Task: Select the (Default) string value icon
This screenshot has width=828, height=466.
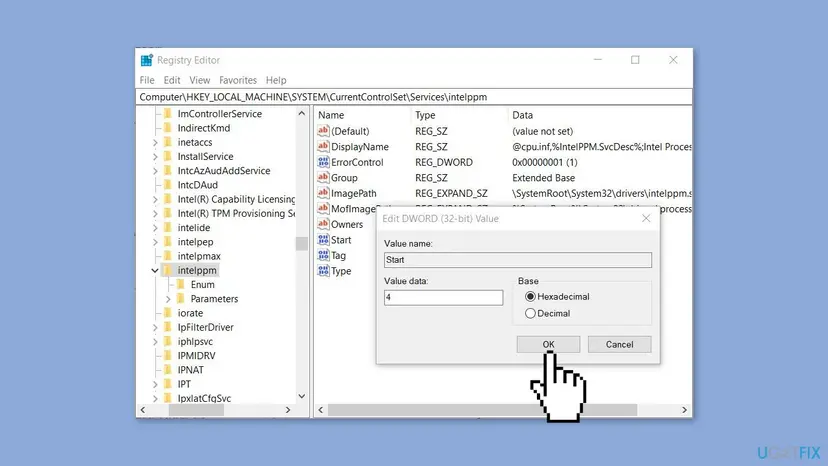Action: 323,131
